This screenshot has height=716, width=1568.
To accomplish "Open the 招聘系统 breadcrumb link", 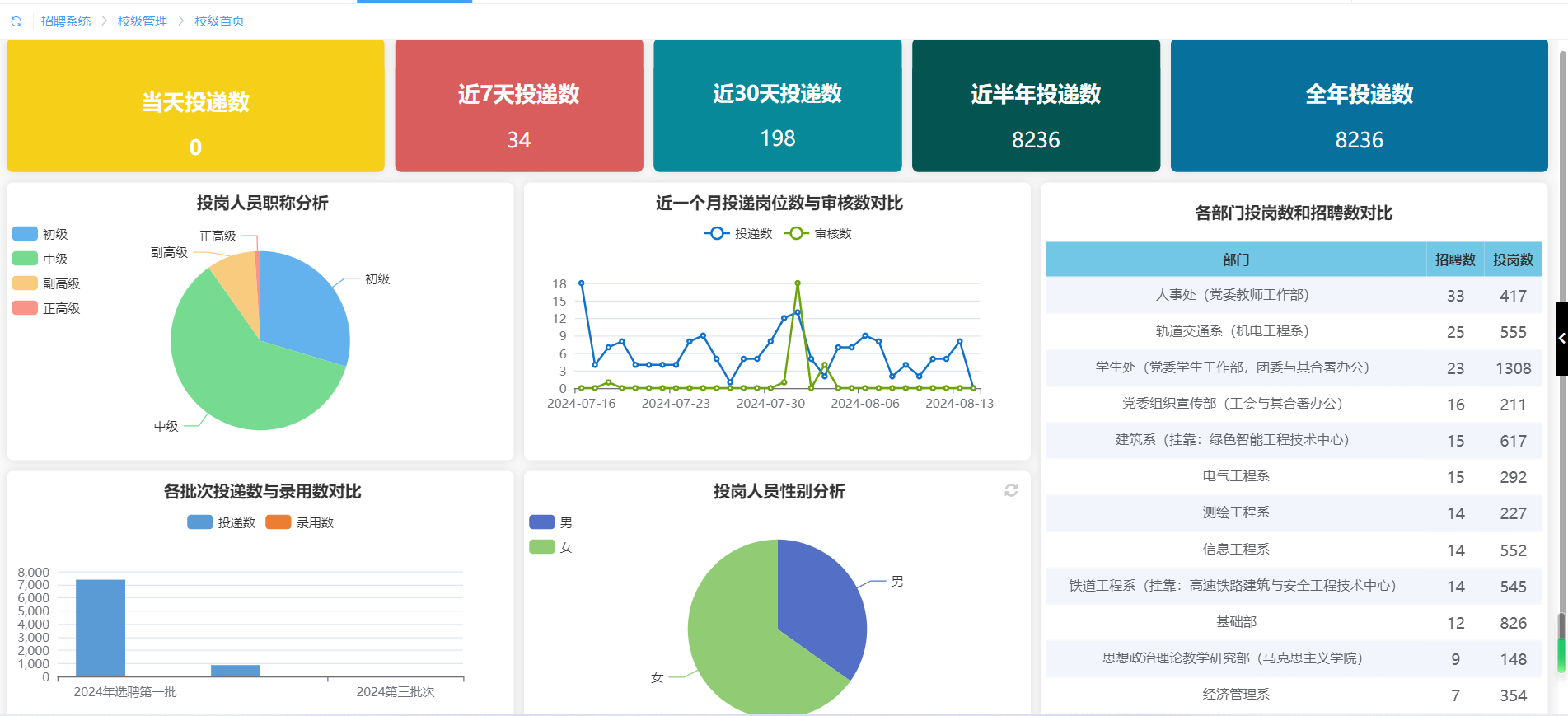I will coord(66,21).
